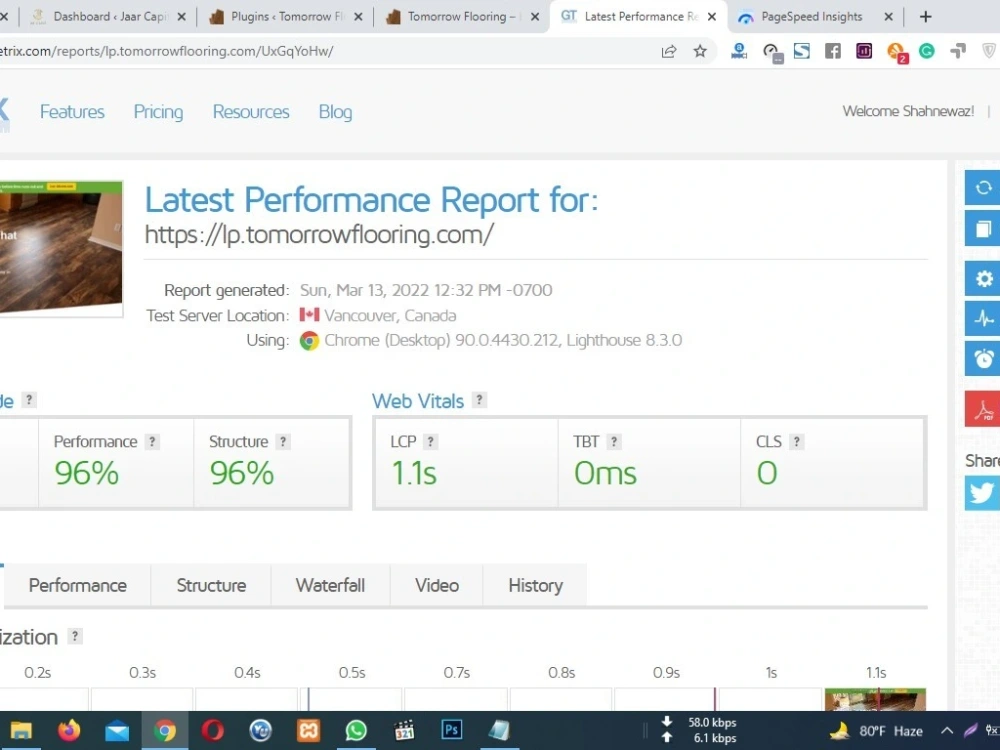
Task: Open the Waterfall report tab
Action: pos(330,585)
